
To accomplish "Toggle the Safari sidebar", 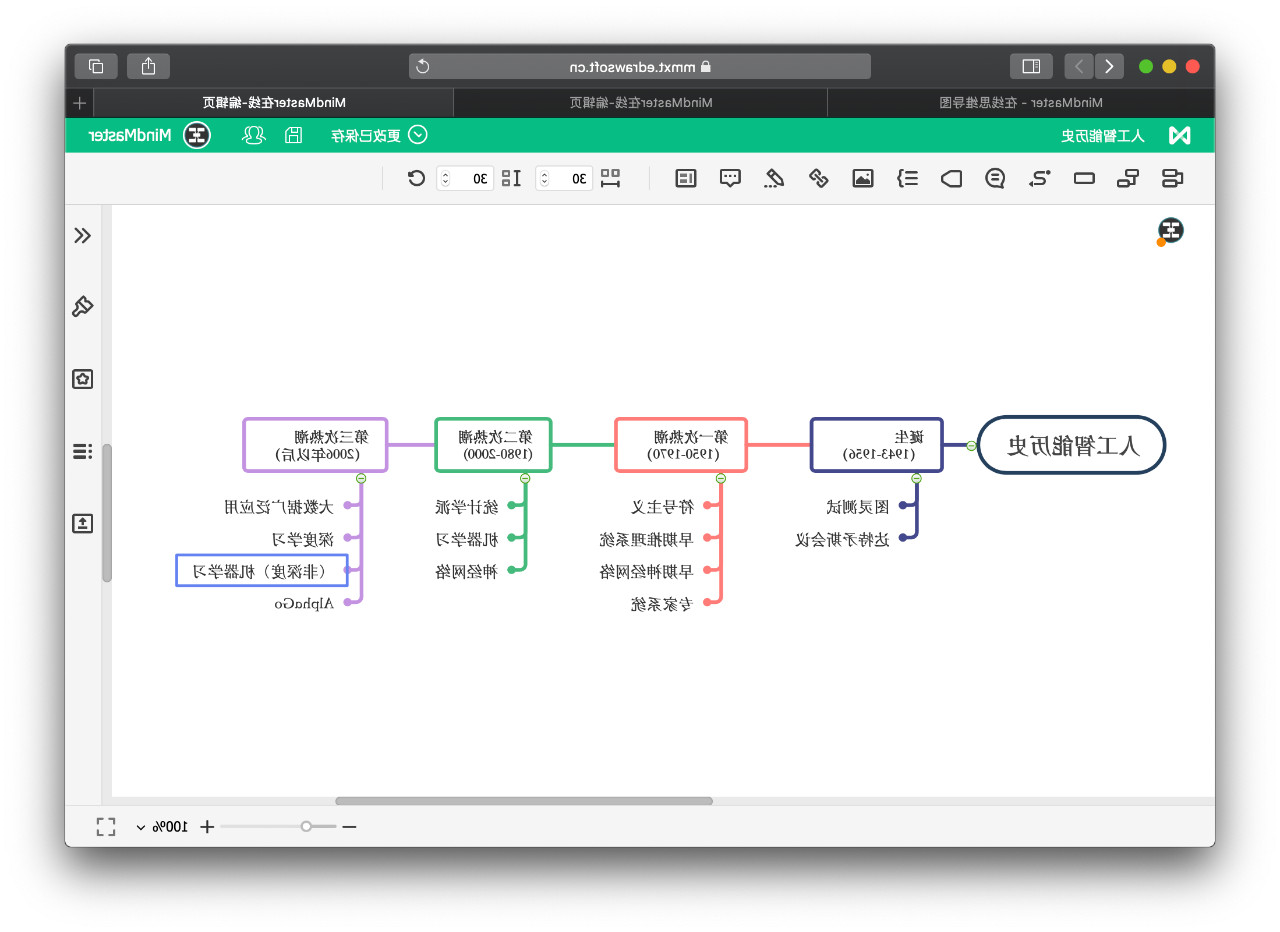I will tap(1031, 66).
